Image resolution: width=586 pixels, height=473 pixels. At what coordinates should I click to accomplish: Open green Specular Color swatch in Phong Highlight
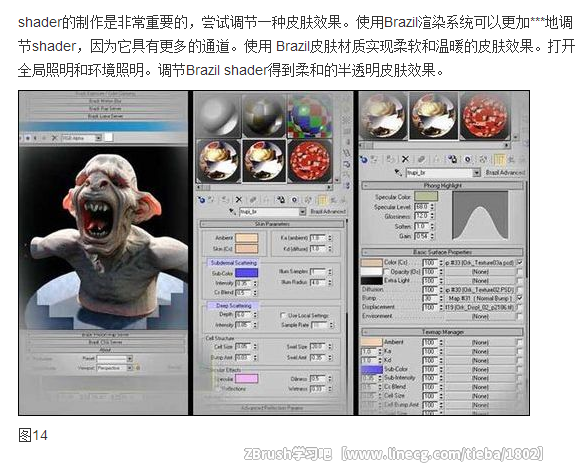(x=426, y=196)
